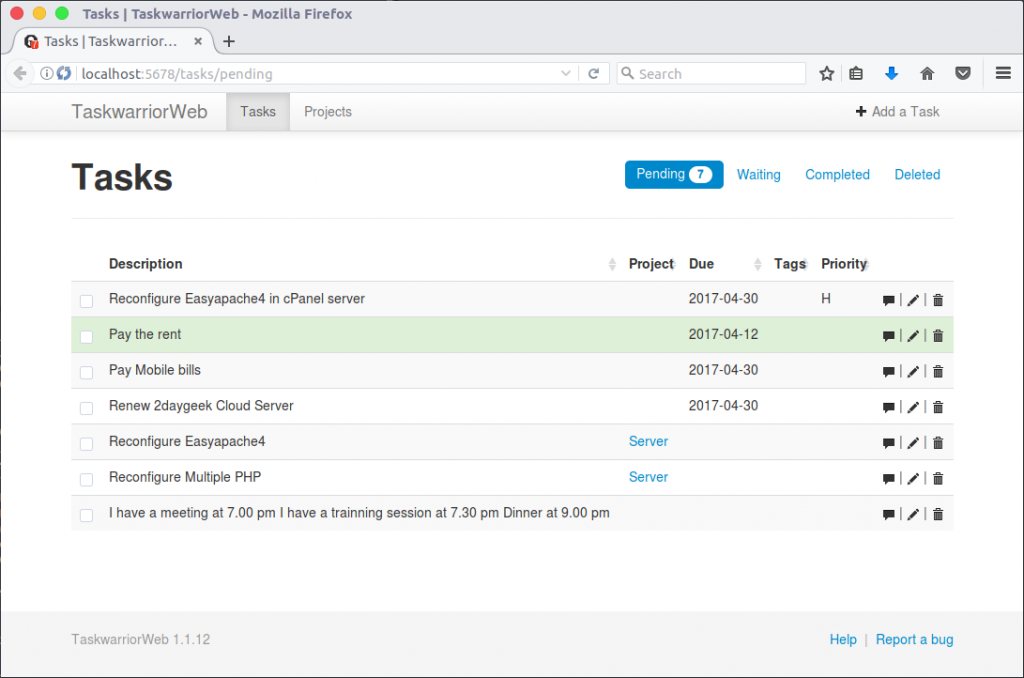The width and height of the screenshot is (1024, 678).
Task: Sort by the Description column arrows
Action: pos(611,263)
